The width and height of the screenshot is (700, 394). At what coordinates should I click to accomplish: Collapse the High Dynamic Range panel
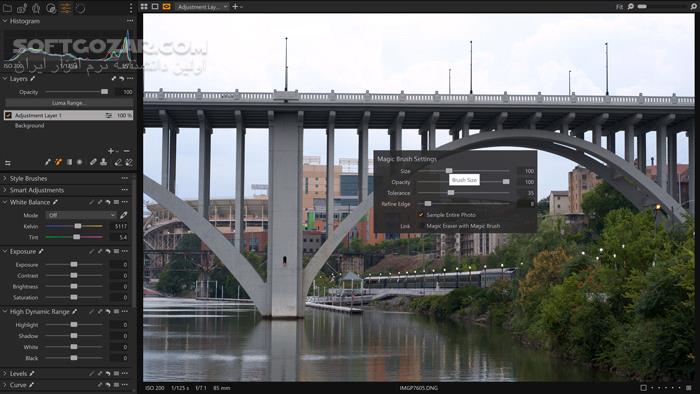coord(5,311)
